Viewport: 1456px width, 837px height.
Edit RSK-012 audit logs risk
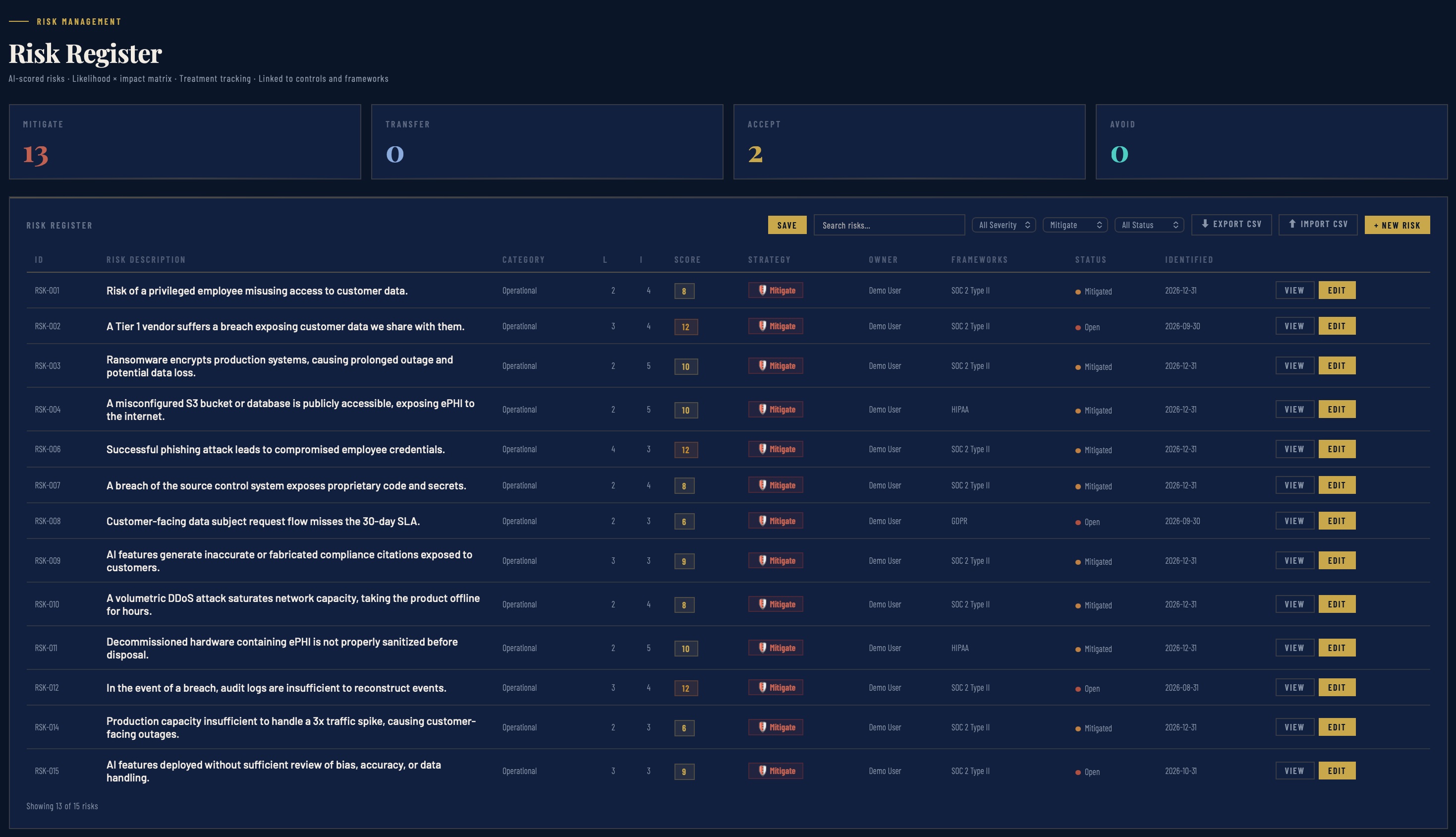click(1337, 688)
